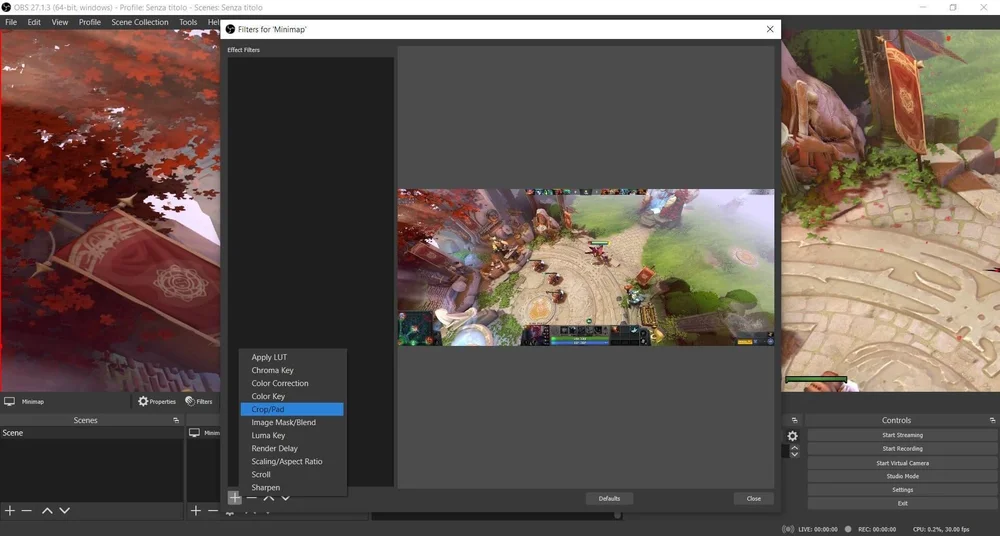Viewport: 1000px width, 536px height.
Task: Select the 'Scene' row in Scenes list
Action: [92, 433]
